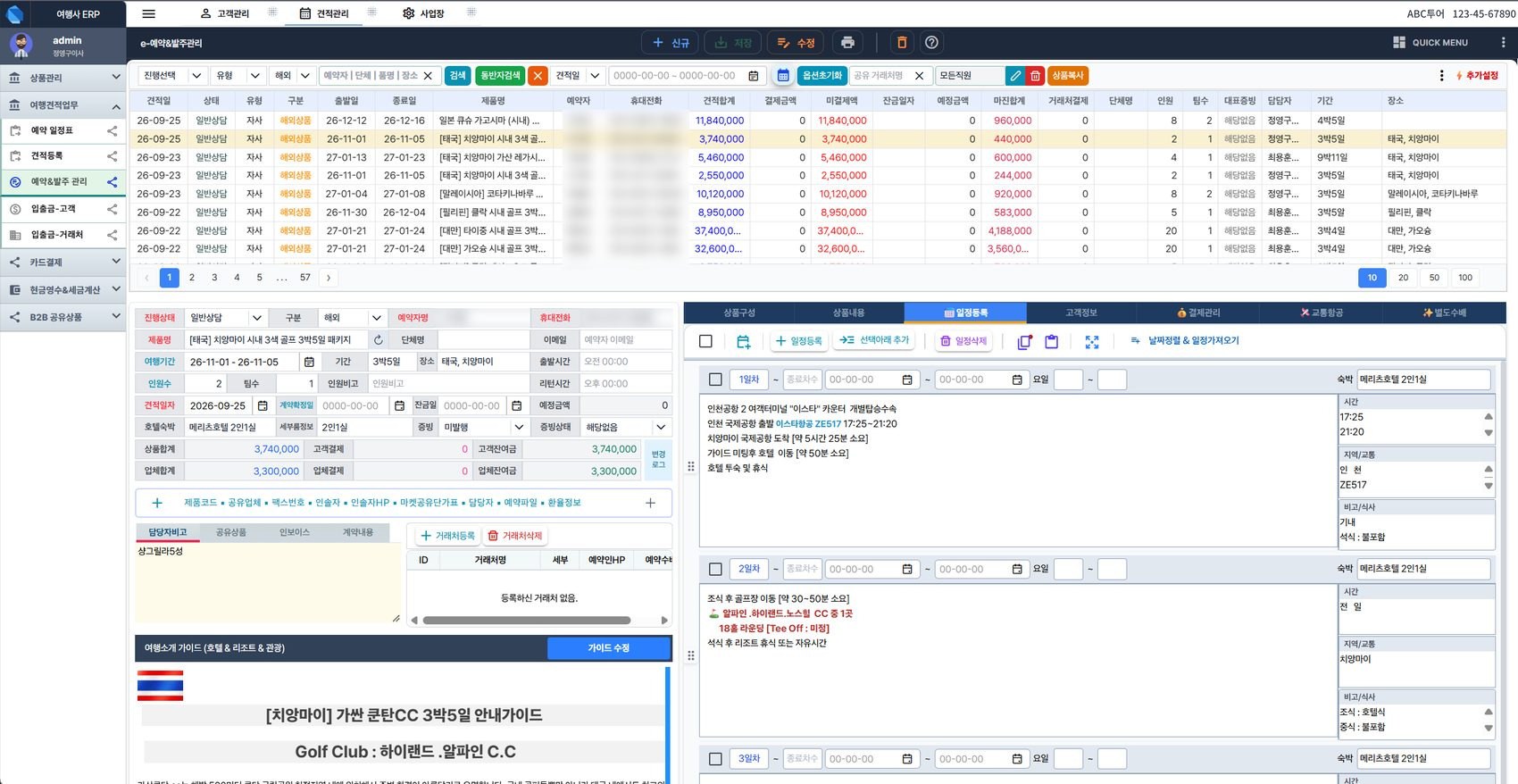Click the 예약자 search input field
Viewport: 1518px width, 784px height.
coord(371,76)
